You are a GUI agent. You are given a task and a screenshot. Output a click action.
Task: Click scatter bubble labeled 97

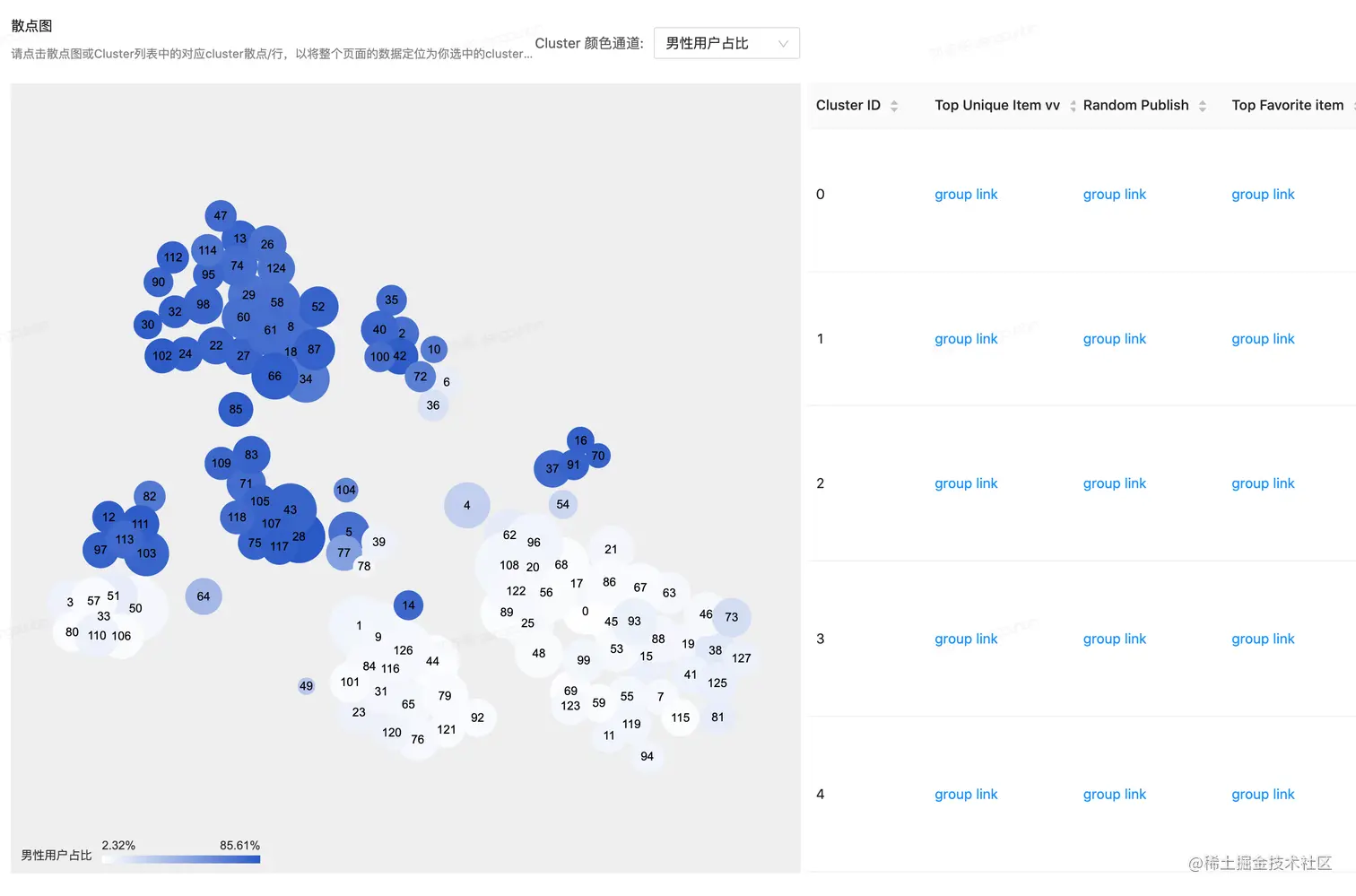pyautogui.click(x=100, y=550)
